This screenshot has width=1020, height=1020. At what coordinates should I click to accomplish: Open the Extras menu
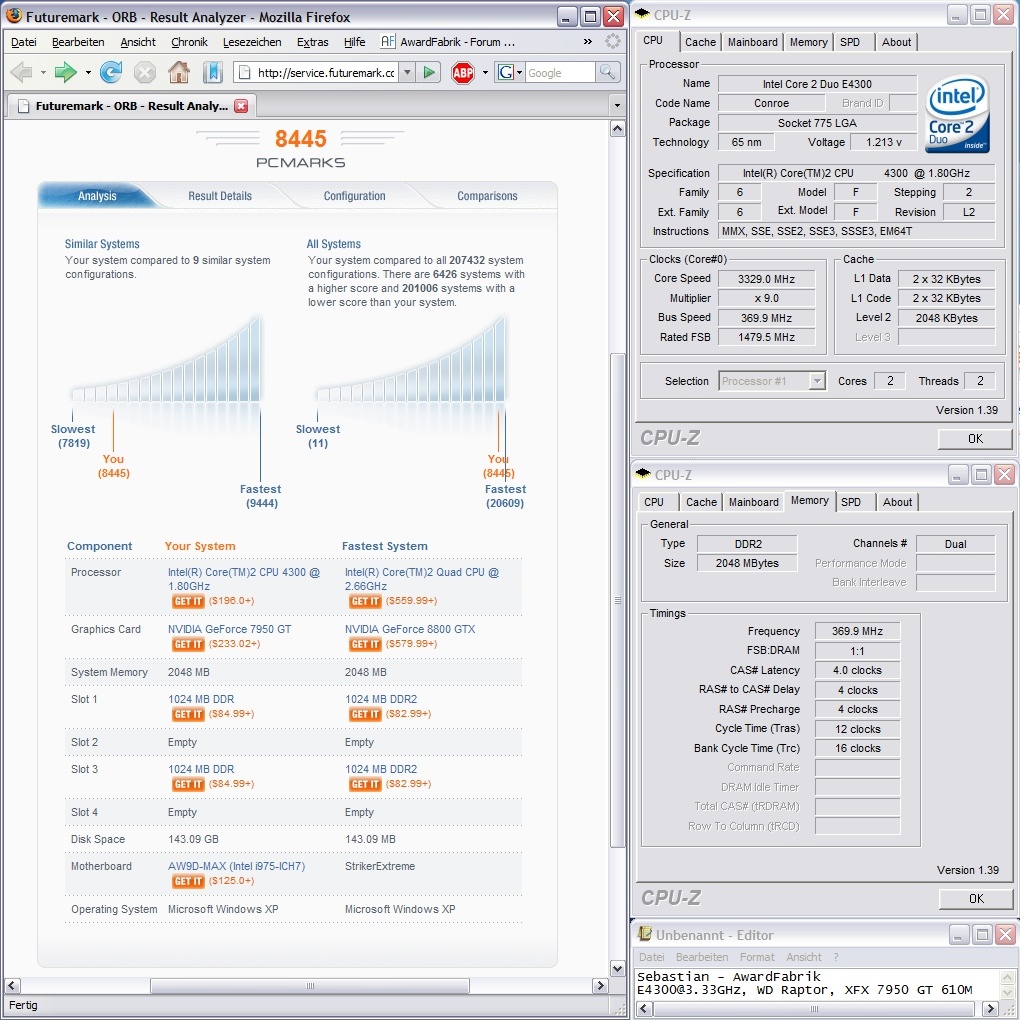(x=312, y=42)
